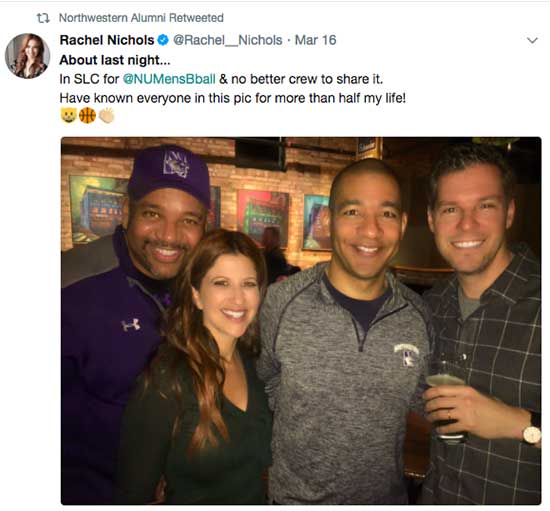Image resolution: width=550 pixels, height=511 pixels.
Task: Click the 'About last night...' text
Action: 115,60
